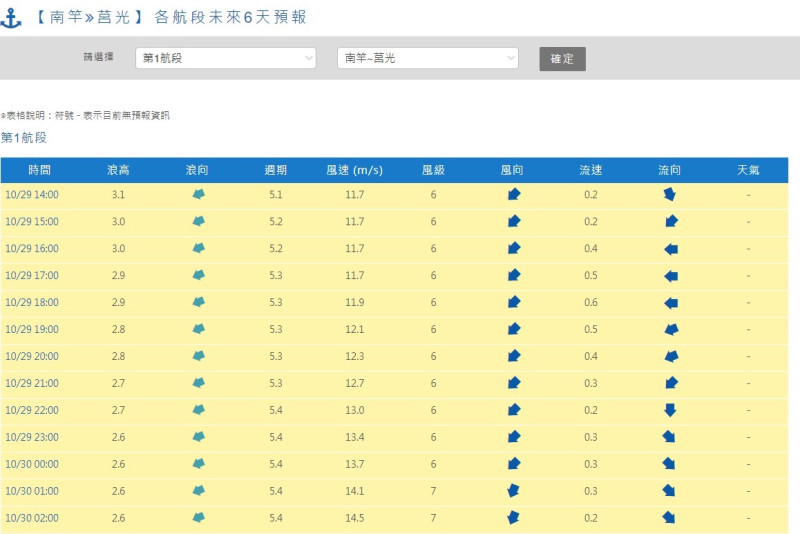Click wave direction arrow in 10/29 17:00 row

click(198, 275)
